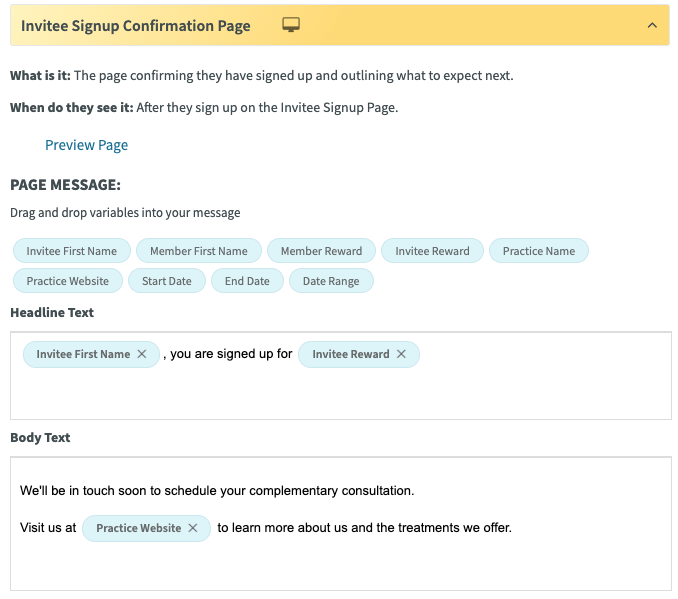
Task: Open the Preview Page link
Action: (x=86, y=145)
